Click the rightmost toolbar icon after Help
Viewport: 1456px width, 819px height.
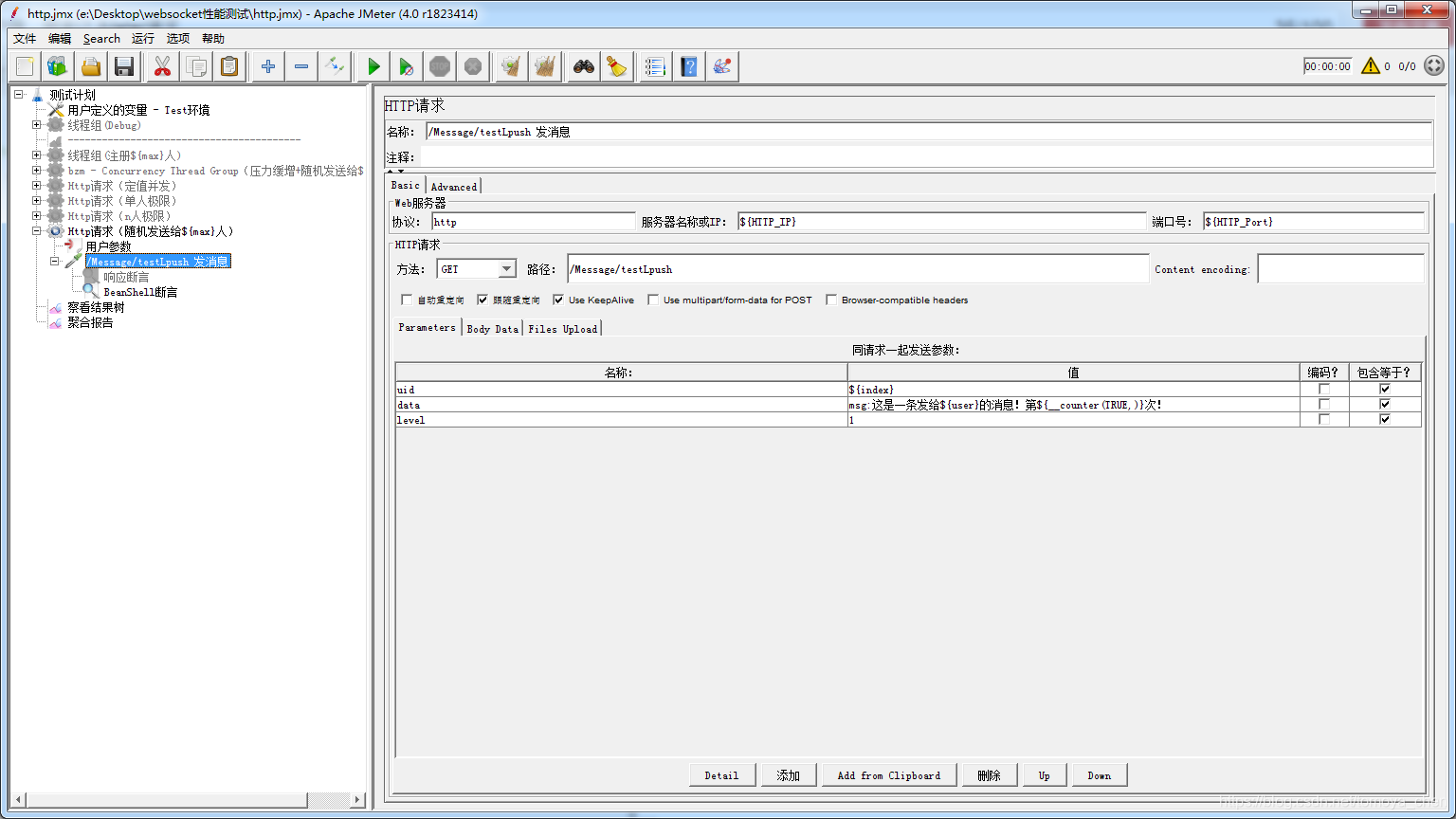pyautogui.click(x=722, y=66)
